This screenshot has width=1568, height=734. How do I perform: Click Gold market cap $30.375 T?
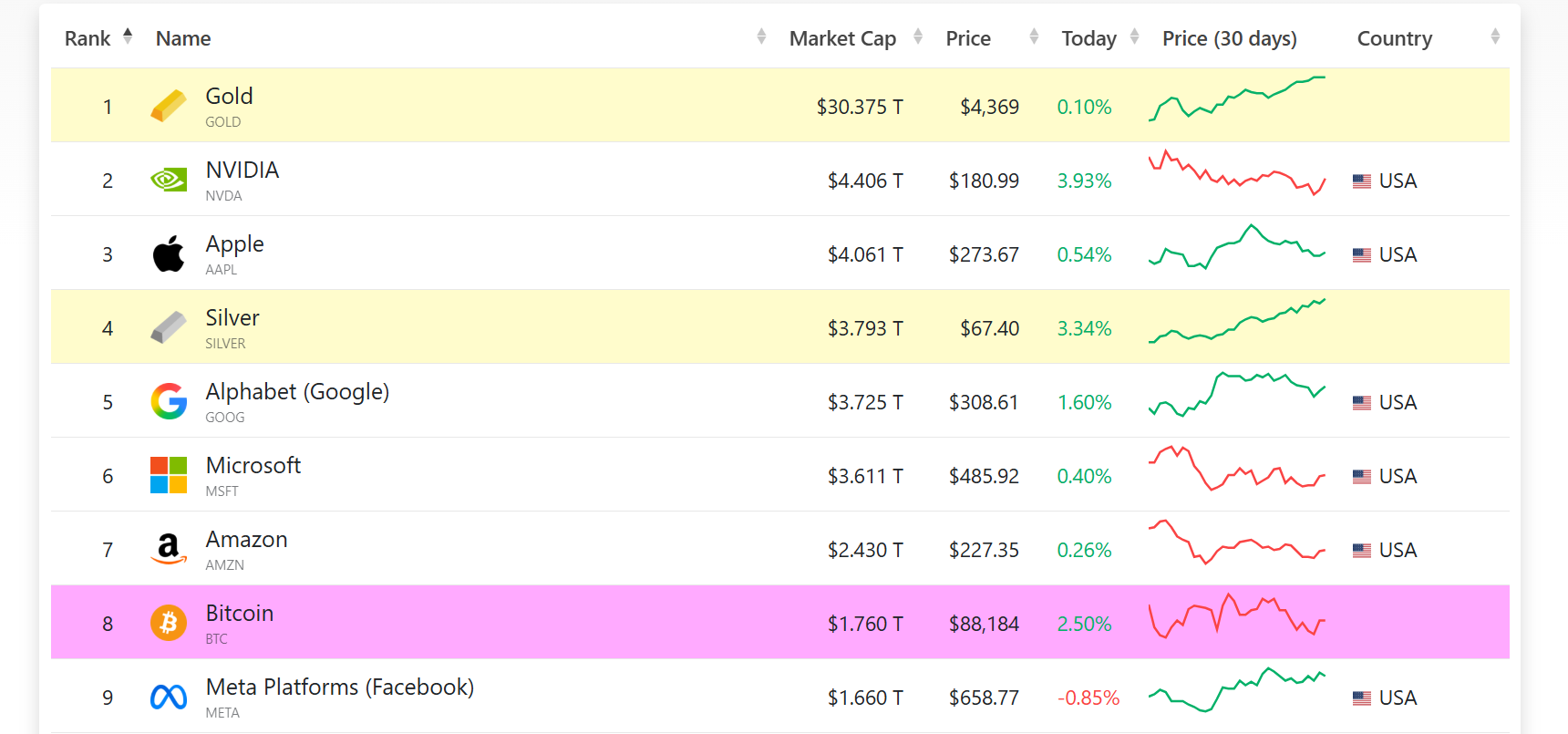pyautogui.click(x=860, y=107)
